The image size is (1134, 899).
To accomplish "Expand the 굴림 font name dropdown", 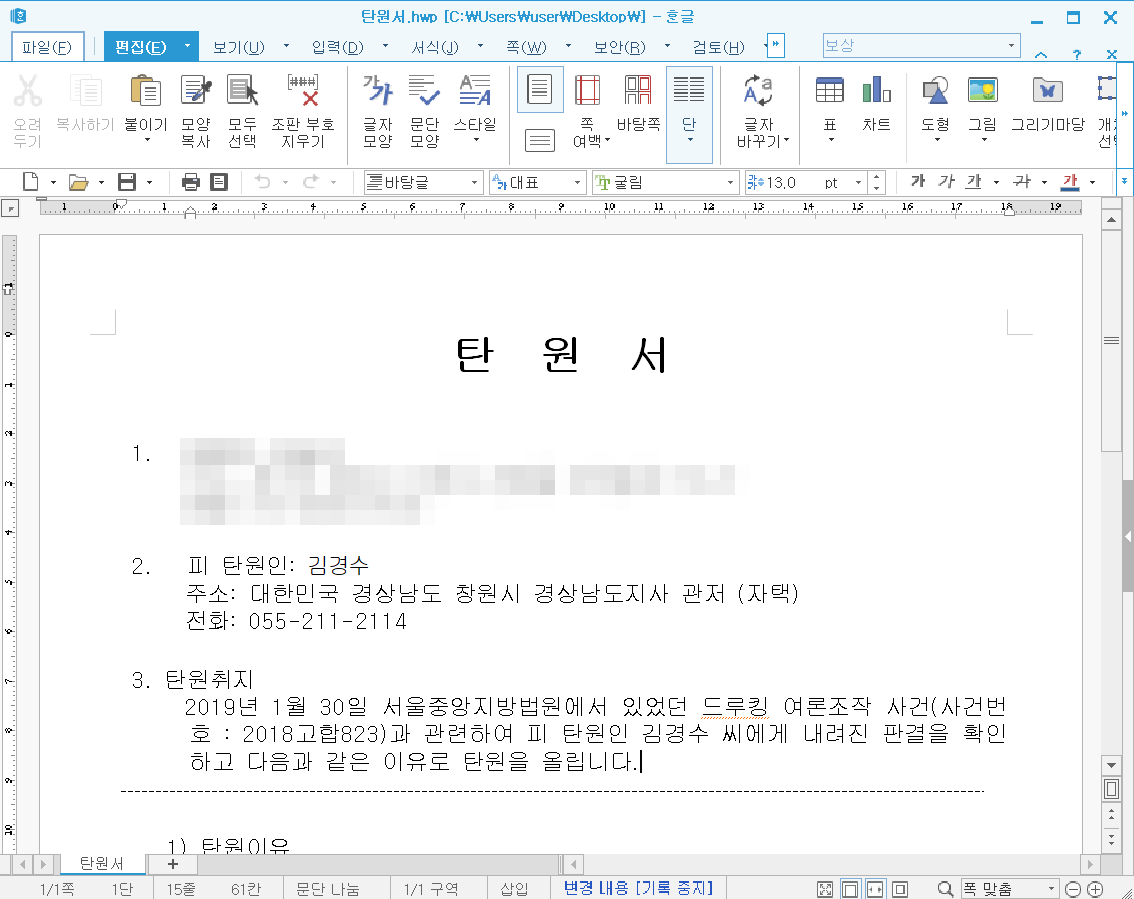I will click(730, 183).
